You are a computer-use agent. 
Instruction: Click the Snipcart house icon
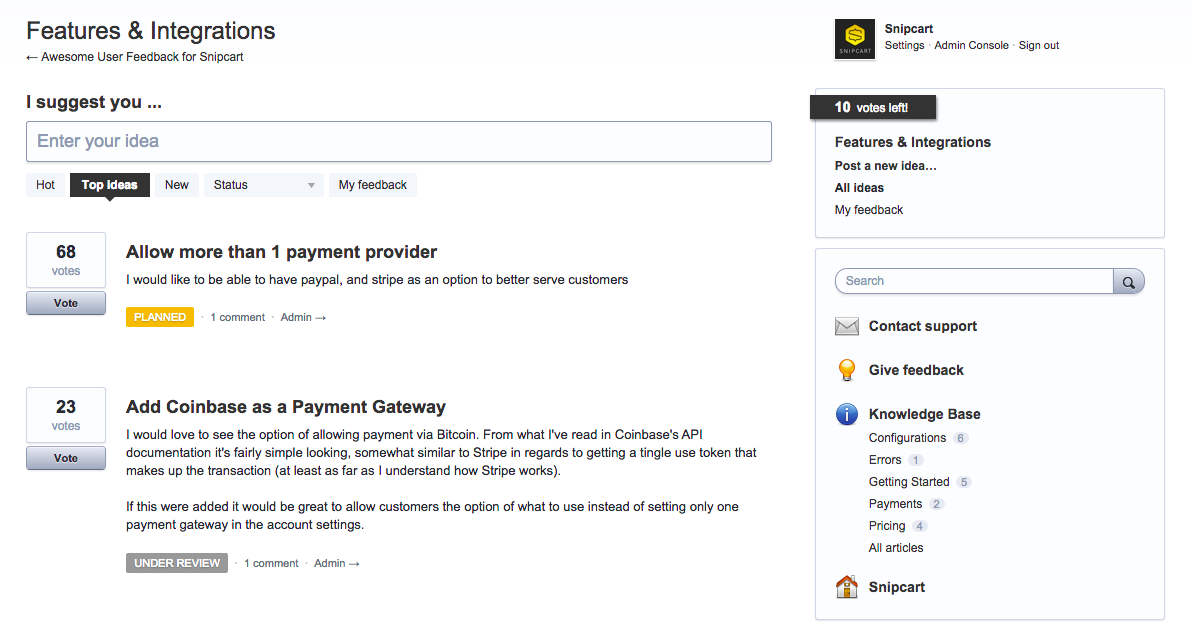[x=847, y=587]
